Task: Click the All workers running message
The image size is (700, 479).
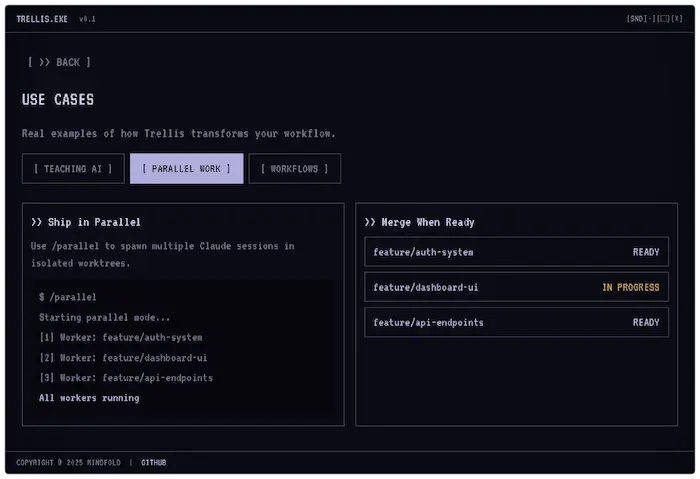Action: point(89,398)
